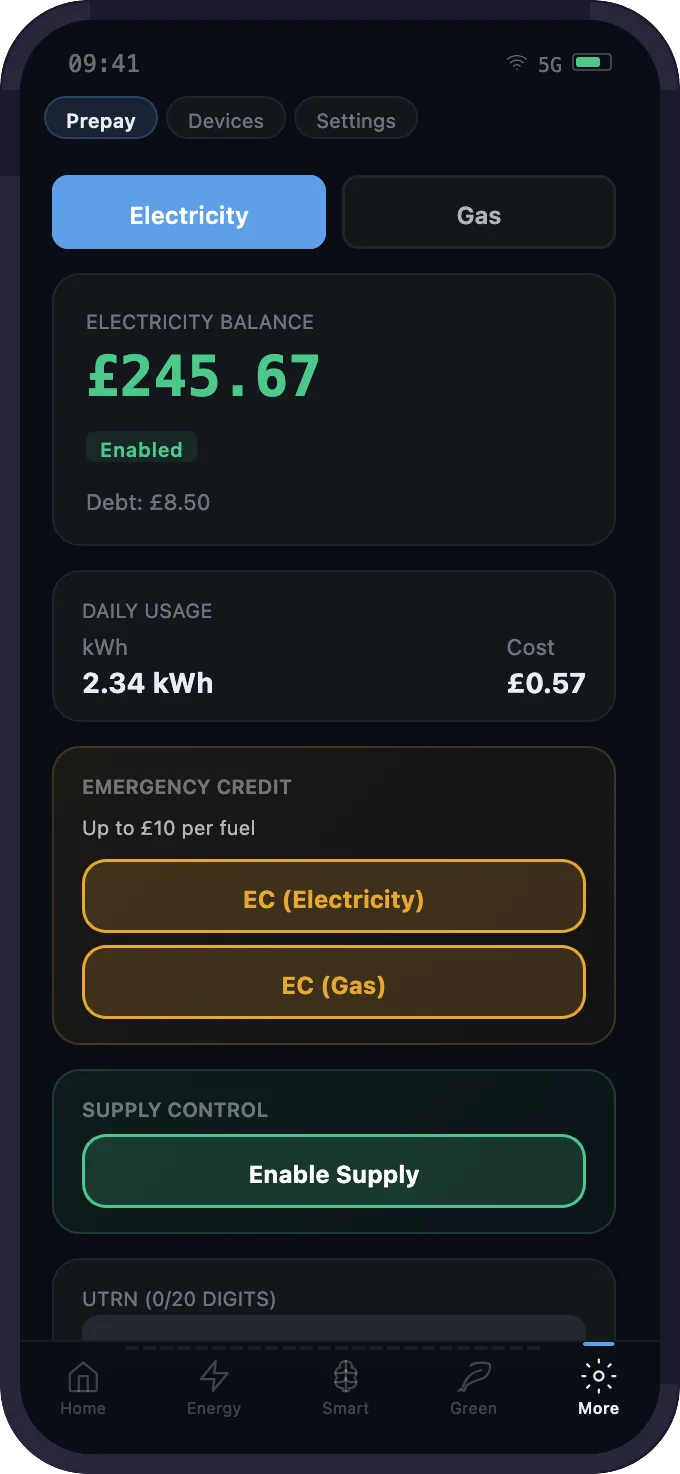Switch to the Settings tab
The image size is (680, 1474).
[x=356, y=120]
